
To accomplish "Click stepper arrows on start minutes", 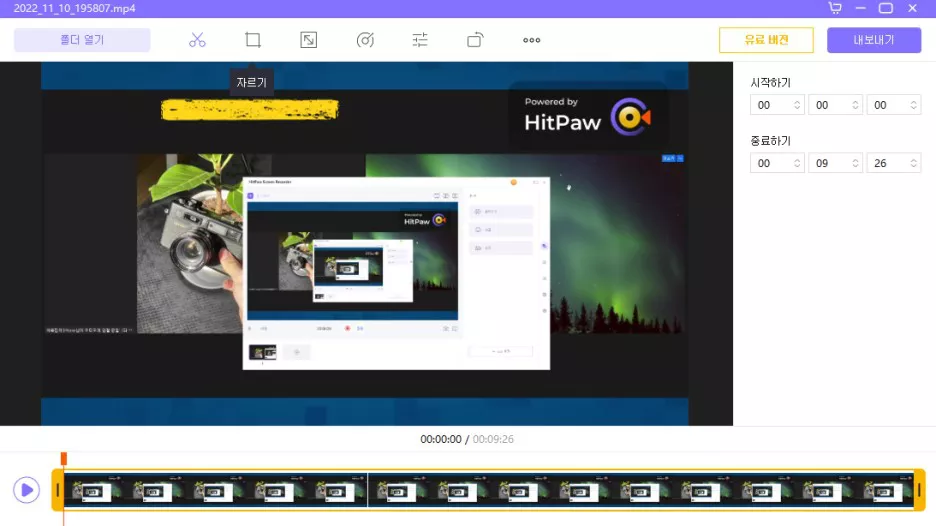I will pos(855,105).
